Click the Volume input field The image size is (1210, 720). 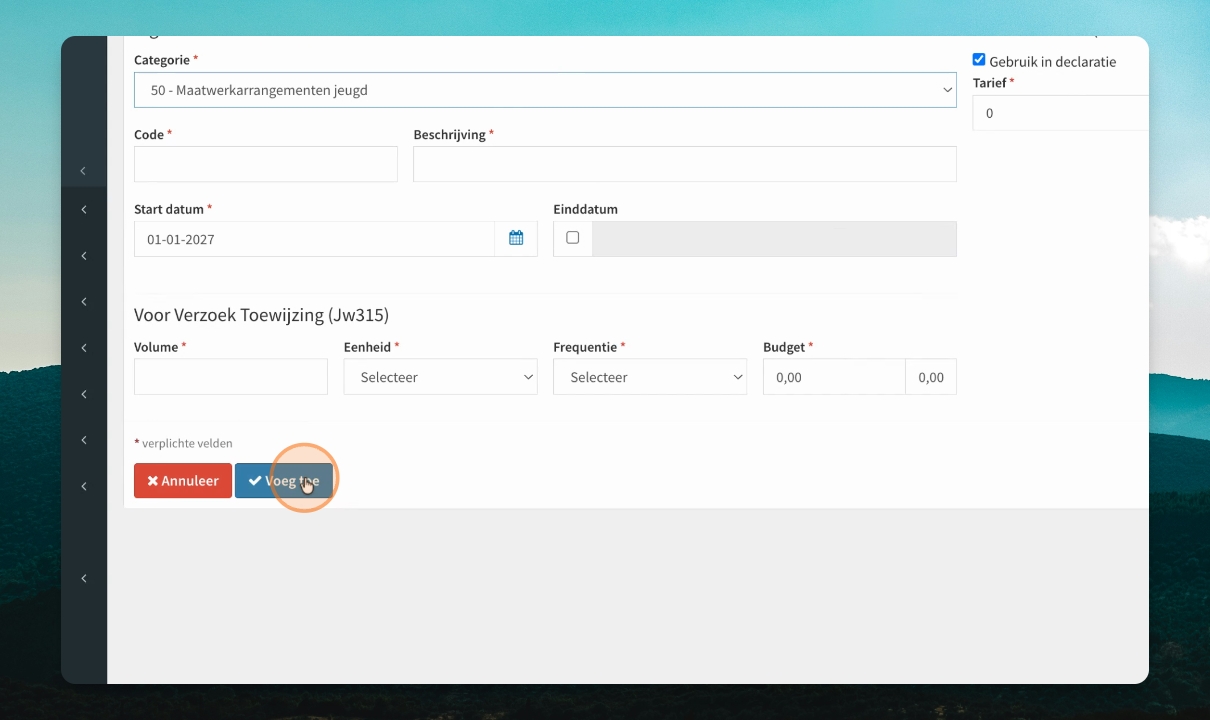coord(231,377)
